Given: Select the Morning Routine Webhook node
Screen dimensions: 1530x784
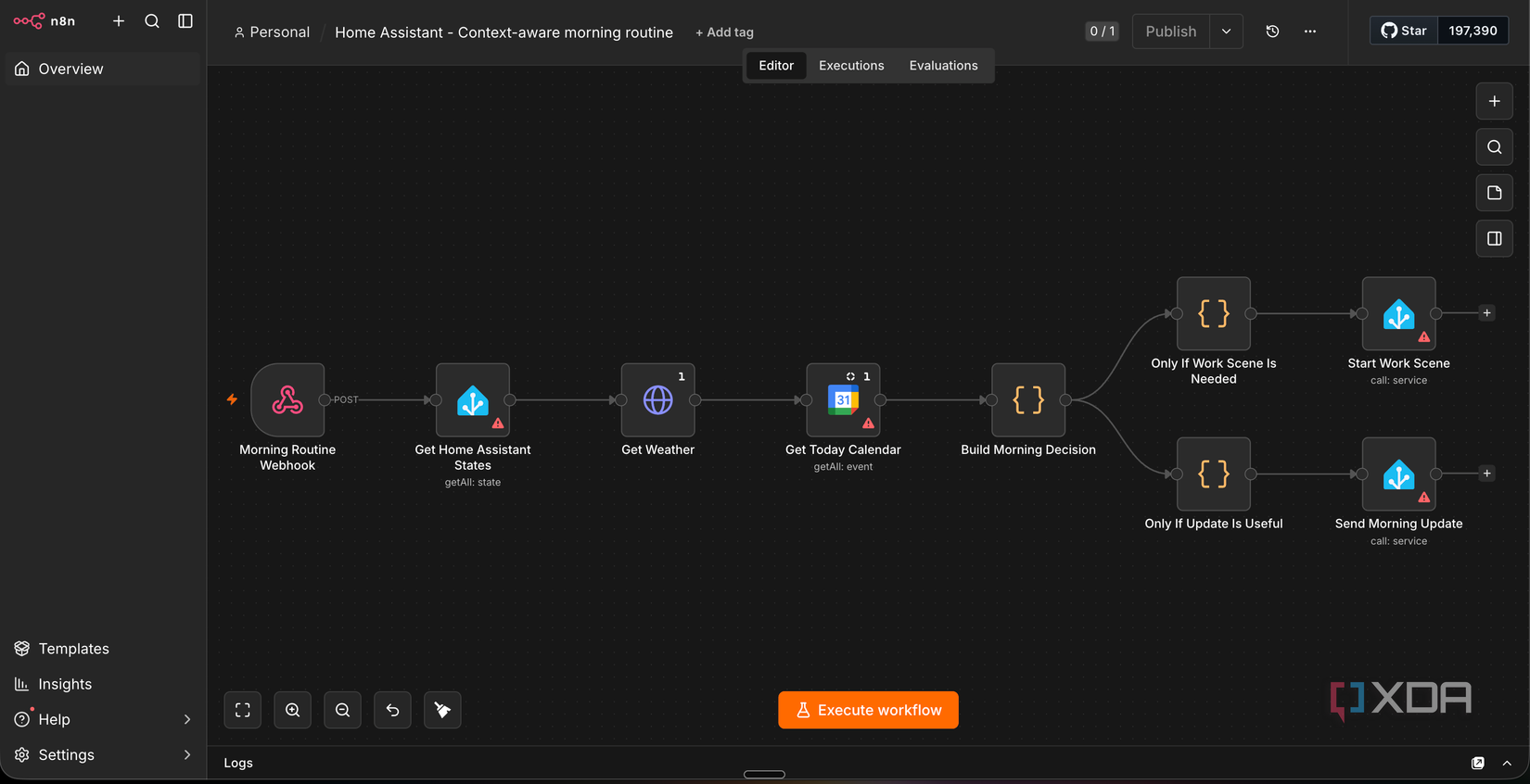Looking at the screenshot, I should (287, 400).
